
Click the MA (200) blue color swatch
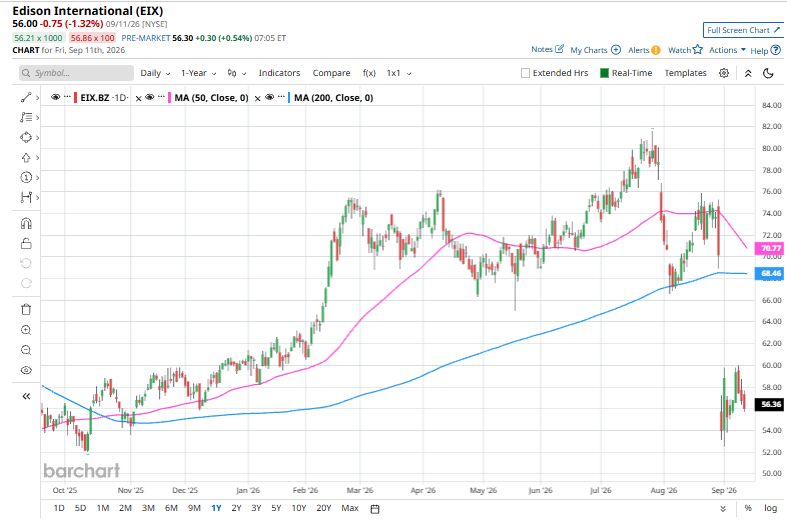tap(290, 97)
